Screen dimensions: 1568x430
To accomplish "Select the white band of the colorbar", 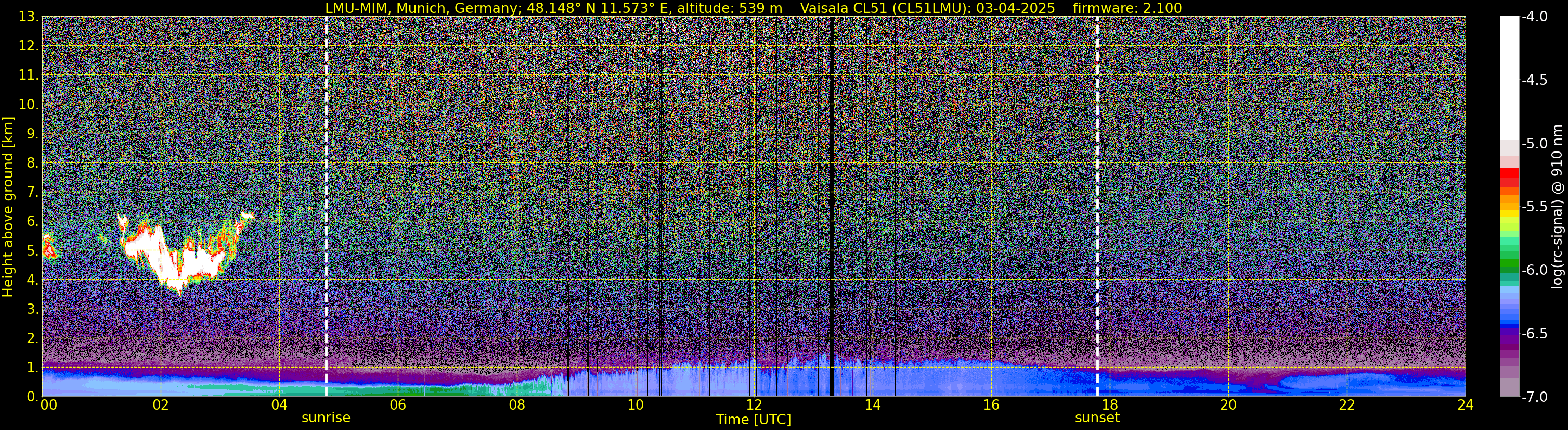I will click(x=1509, y=78).
